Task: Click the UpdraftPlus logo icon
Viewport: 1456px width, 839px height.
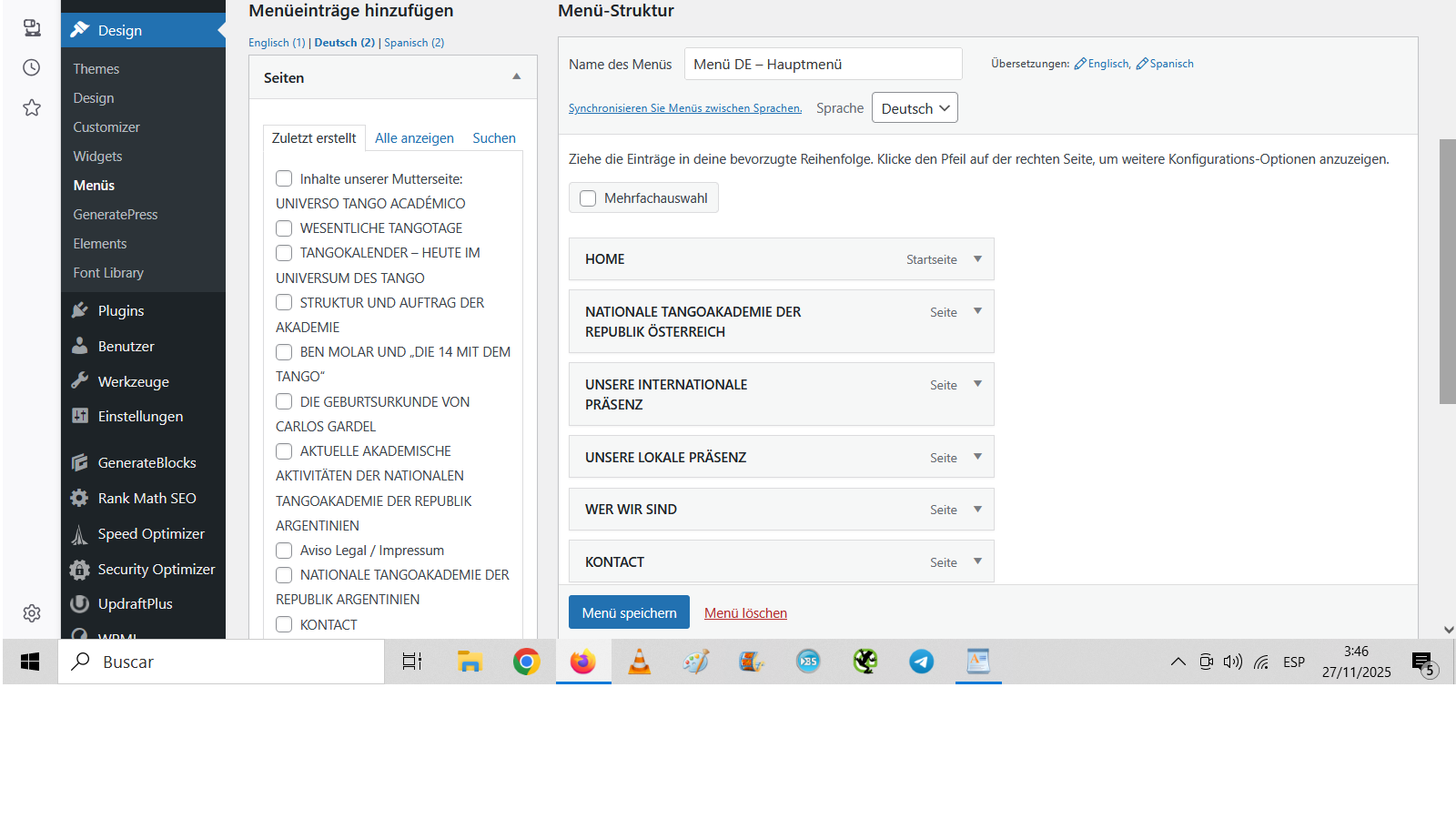Action: tap(80, 603)
